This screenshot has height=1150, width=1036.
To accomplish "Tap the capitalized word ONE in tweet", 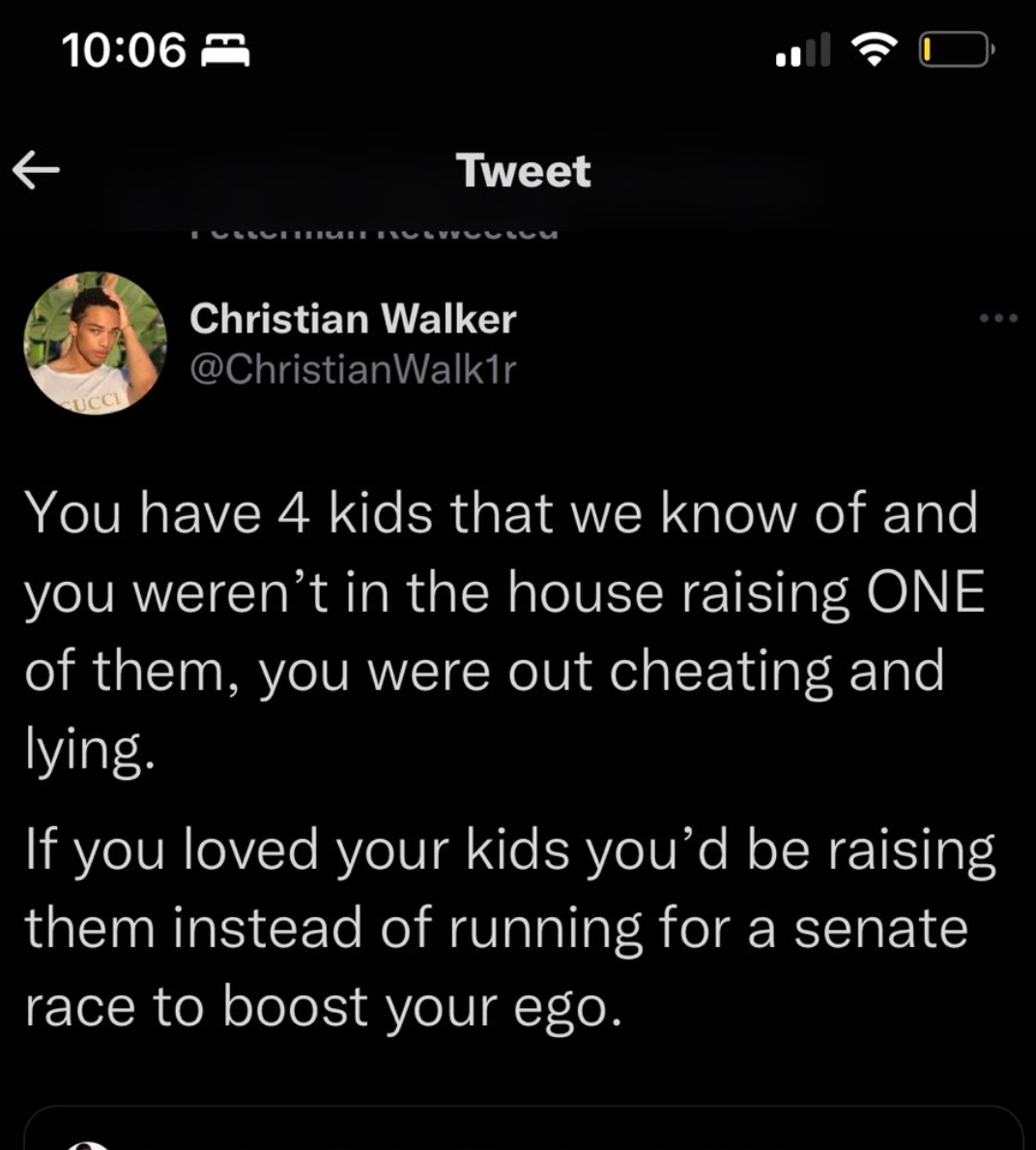I will (x=925, y=592).
